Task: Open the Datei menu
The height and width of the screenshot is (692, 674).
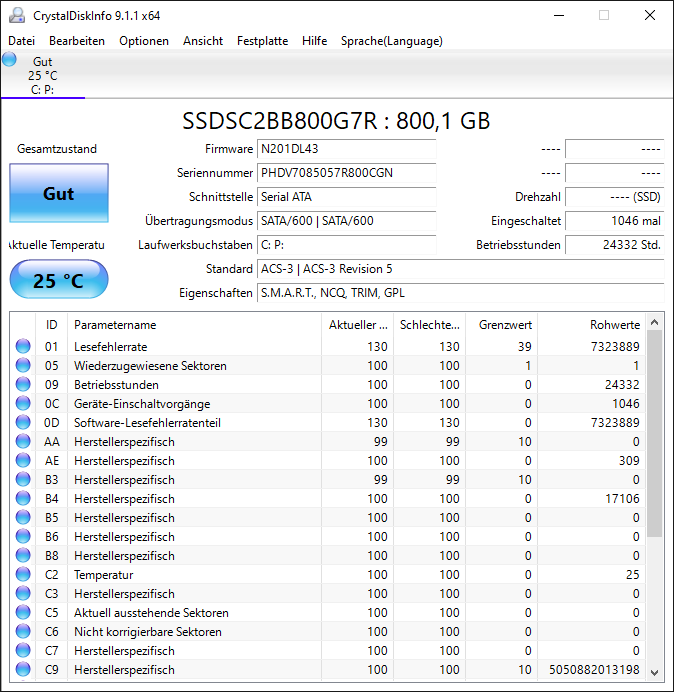Action: [21, 41]
